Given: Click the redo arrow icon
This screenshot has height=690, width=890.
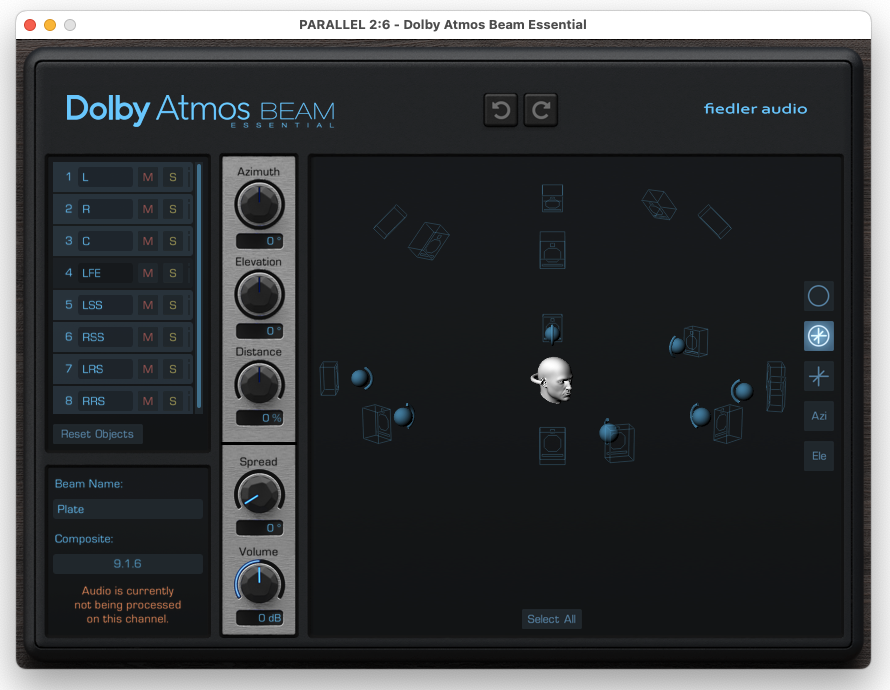Looking at the screenshot, I should [x=540, y=110].
